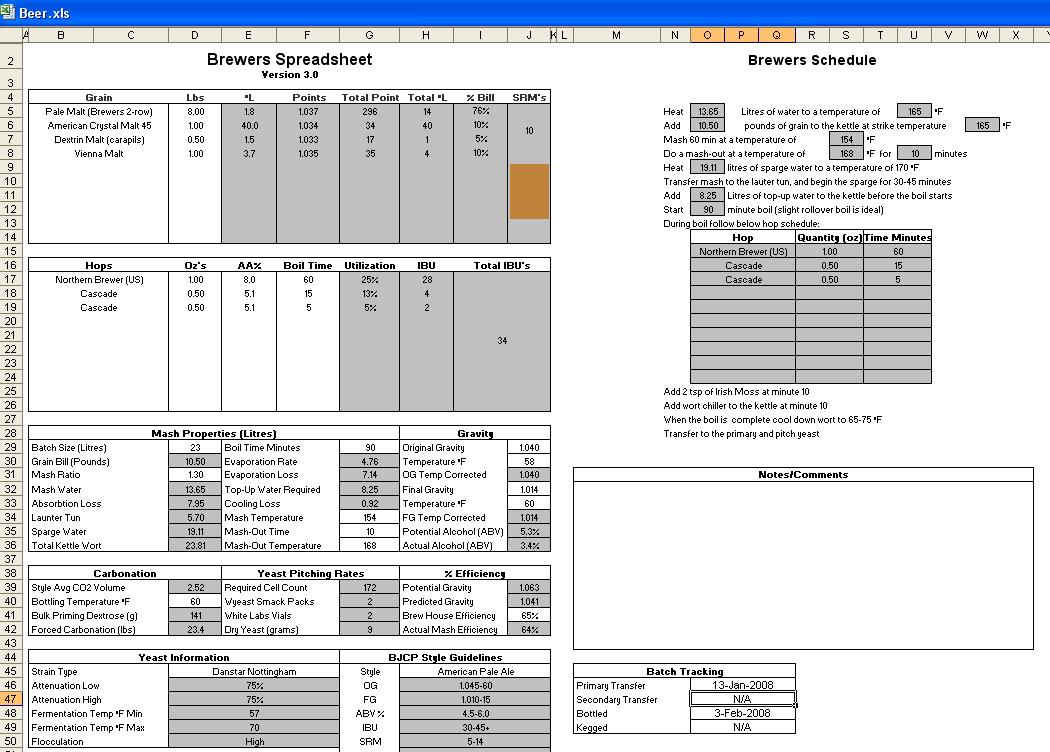Select column P header

741,35
